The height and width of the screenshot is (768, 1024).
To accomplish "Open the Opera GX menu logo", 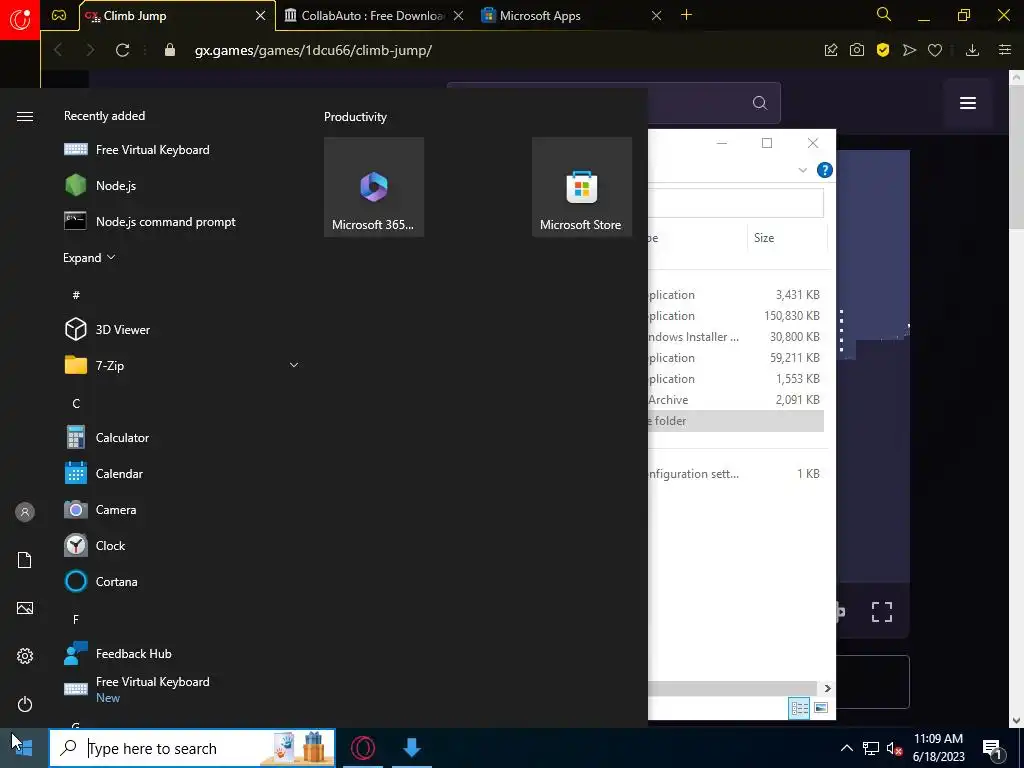I will 20,20.
